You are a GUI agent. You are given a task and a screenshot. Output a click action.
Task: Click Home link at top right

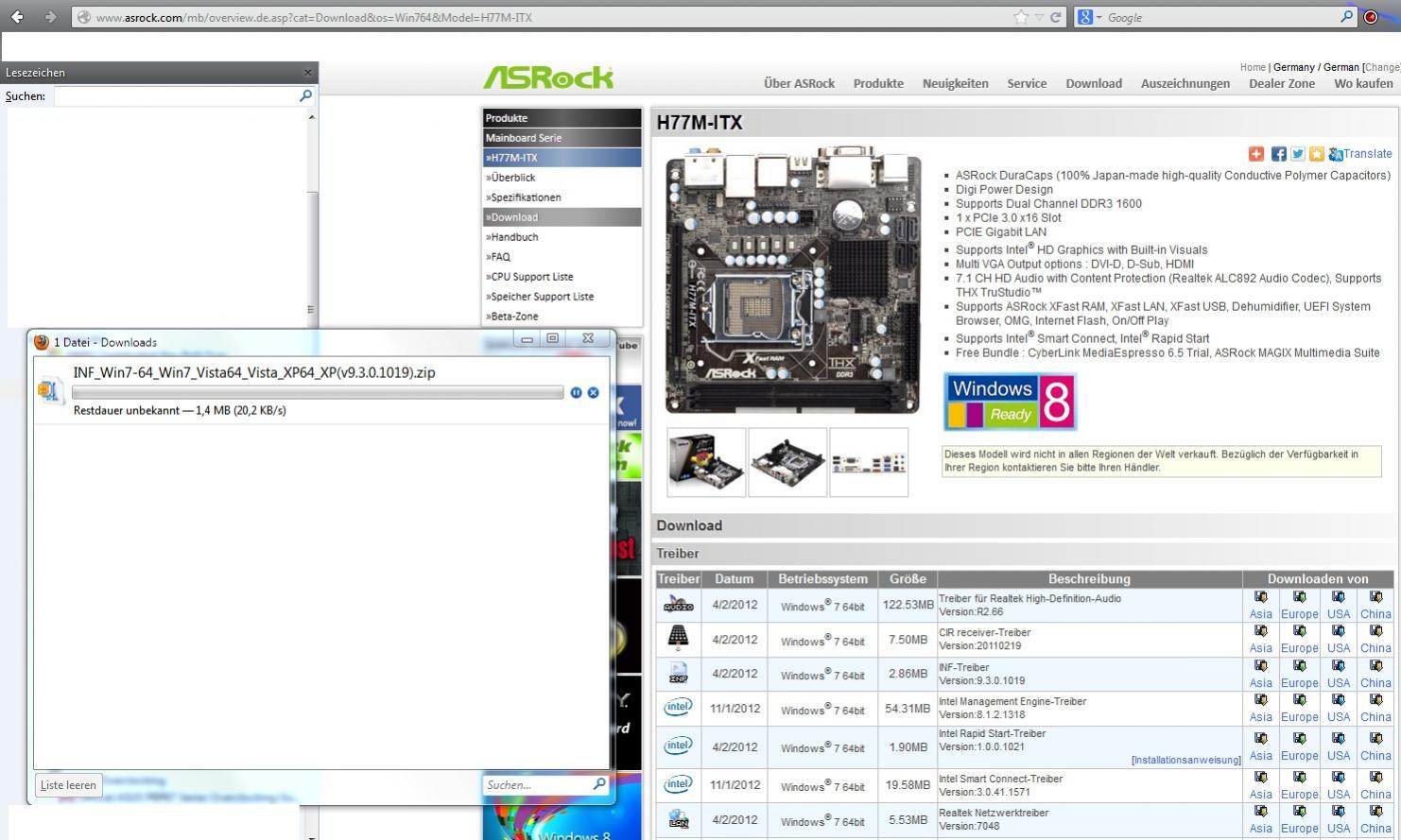click(x=1253, y=67)
